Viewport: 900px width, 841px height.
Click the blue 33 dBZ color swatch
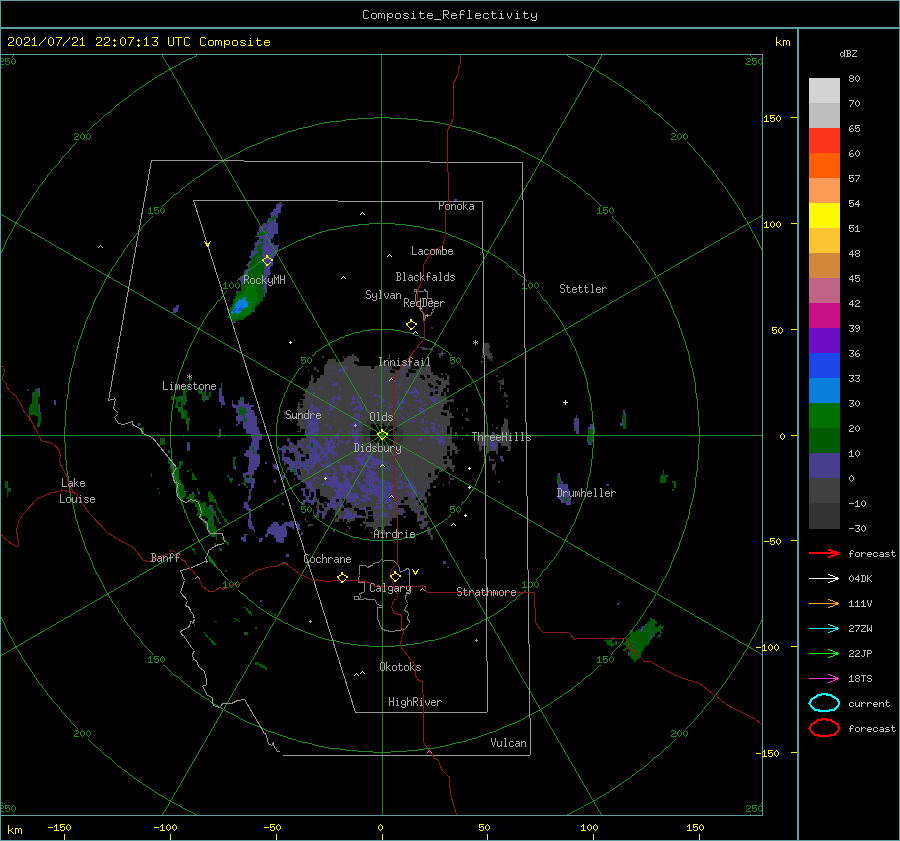[824, 366]
